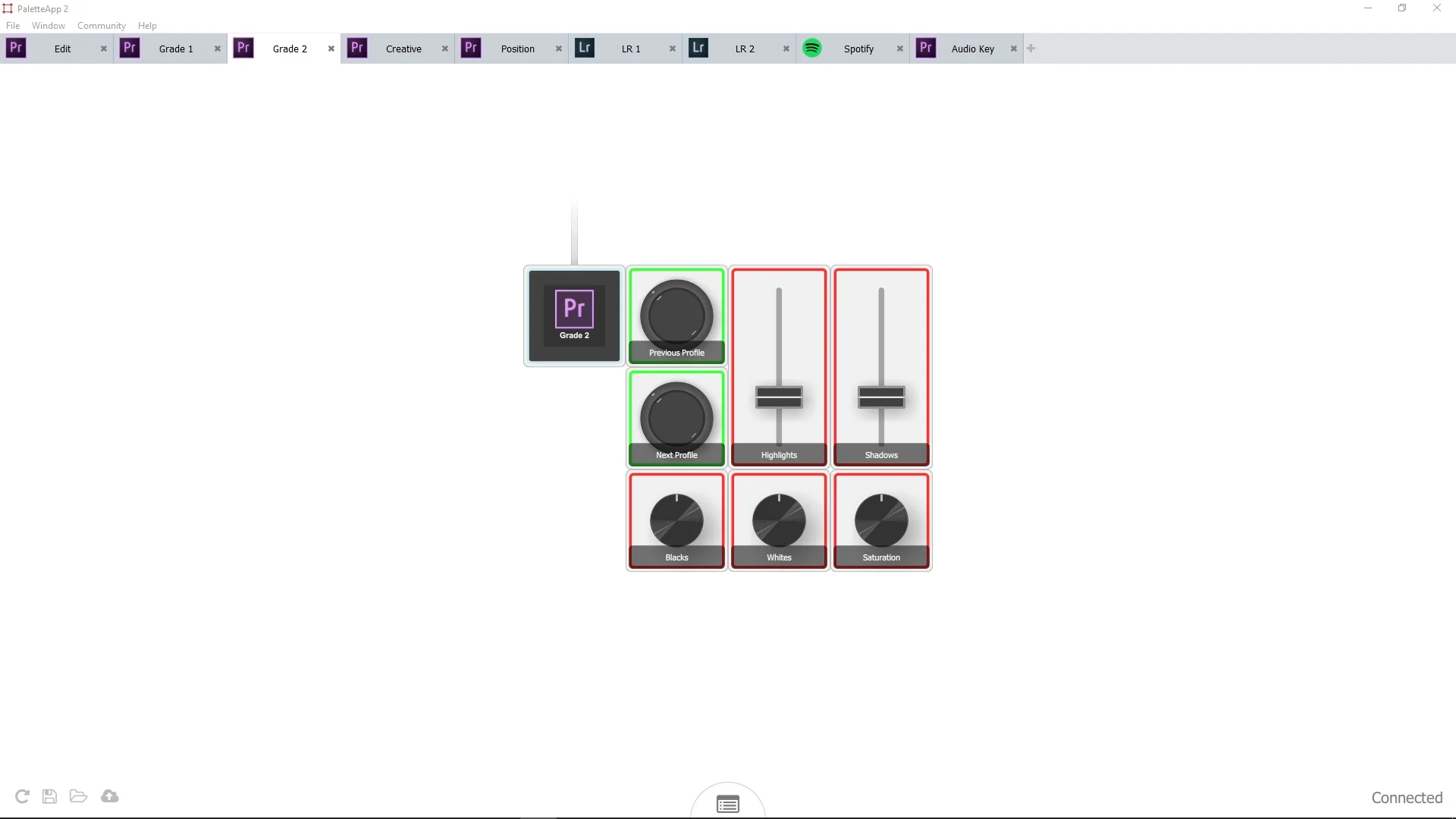Screen dimensions: 1456x819
Task: Close the Position profile tab
Action: (559, 49)
